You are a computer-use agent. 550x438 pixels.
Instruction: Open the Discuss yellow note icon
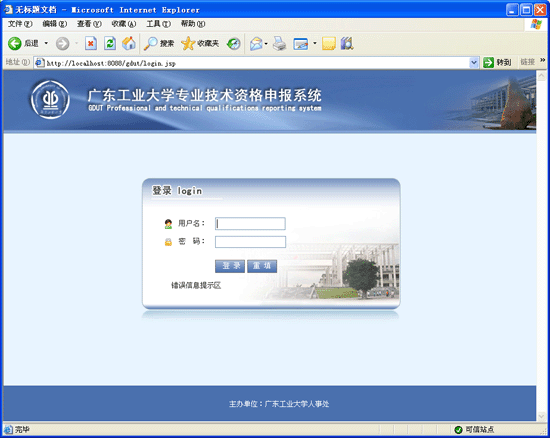point(329,43)
